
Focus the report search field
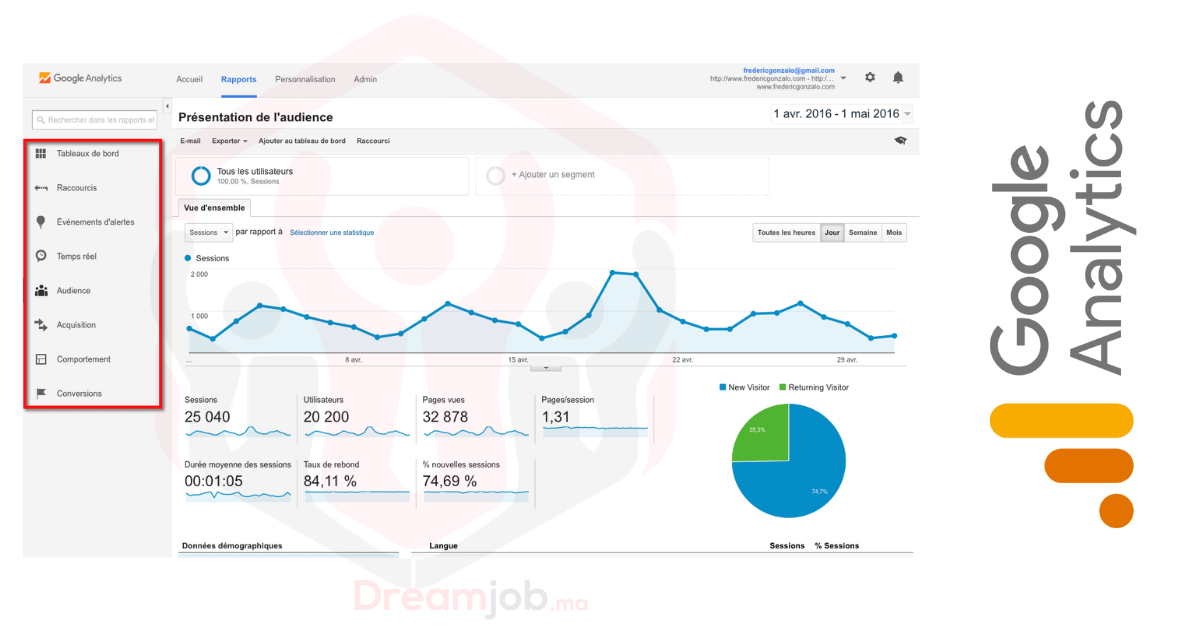[x=95, y=120]
